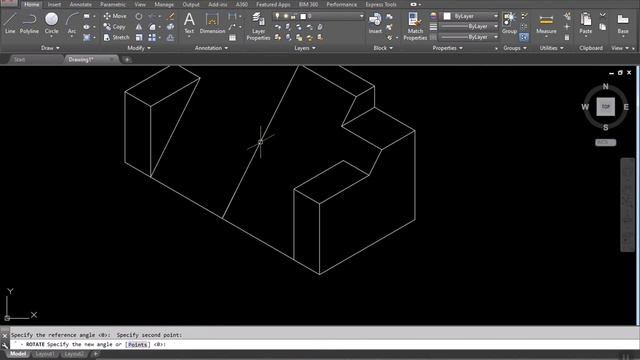This screenshot has height=360, width=640.
Task: Expand the Layers panel
Action: click(x=305, y=48)
